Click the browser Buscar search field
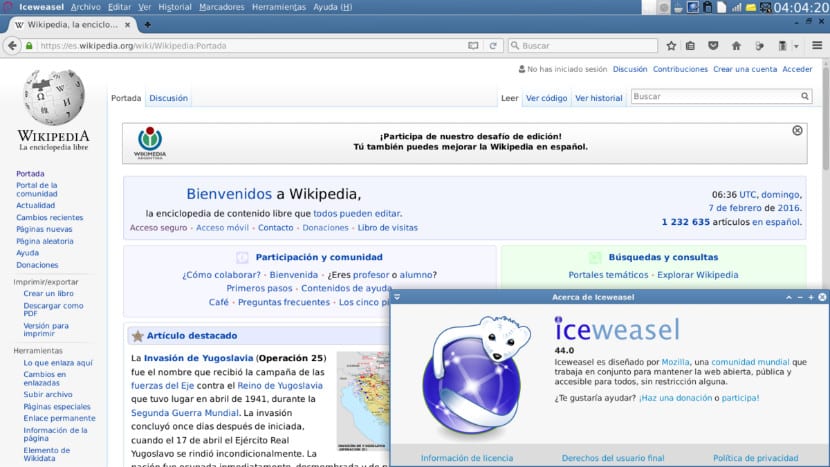The width and height of the screenshot is (830, 467). (x=583, y=46)
